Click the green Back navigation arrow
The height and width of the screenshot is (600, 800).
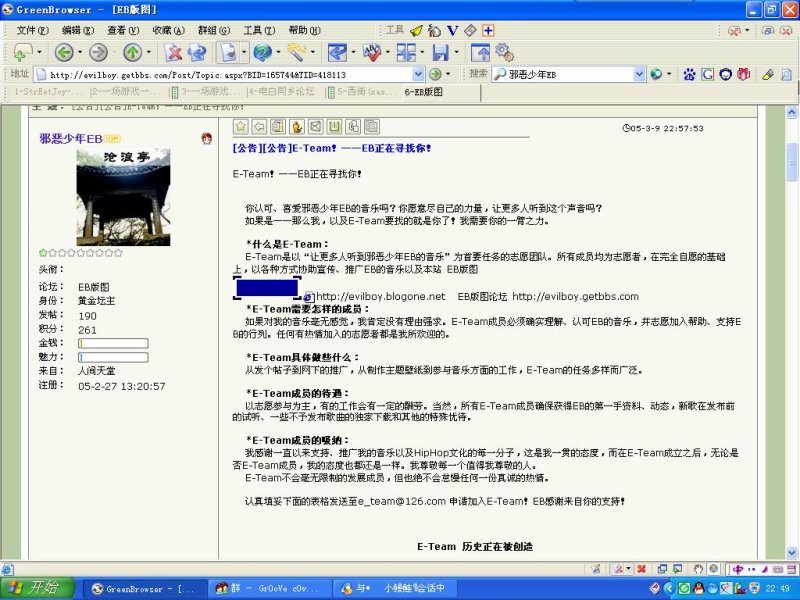click(x=63, y=52)
